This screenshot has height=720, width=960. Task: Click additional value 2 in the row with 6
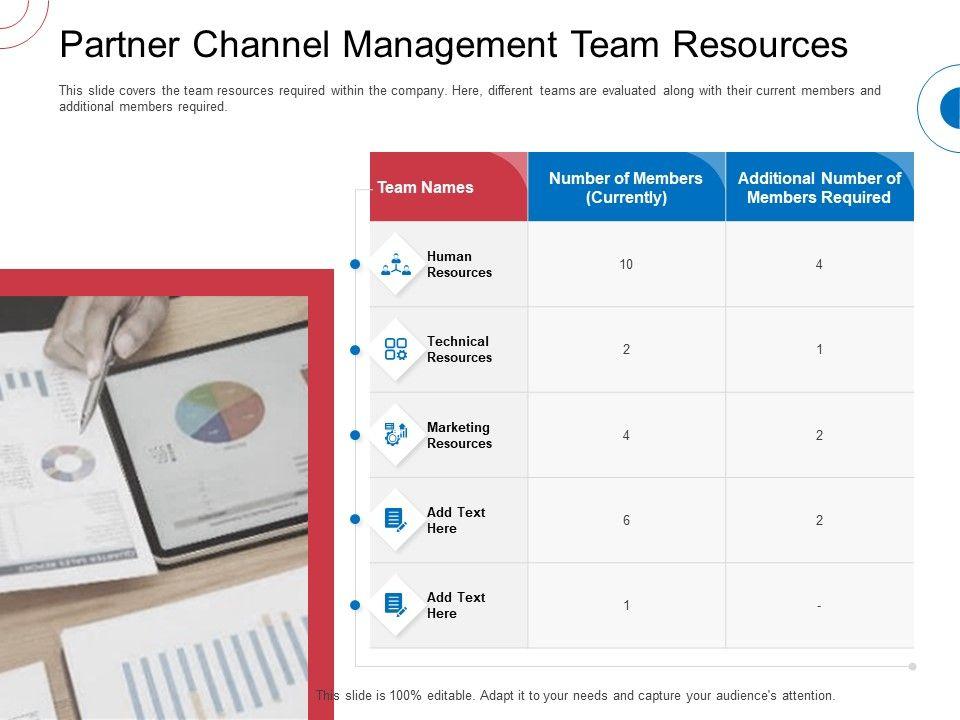pyautogui.click(x=819, y=520)
